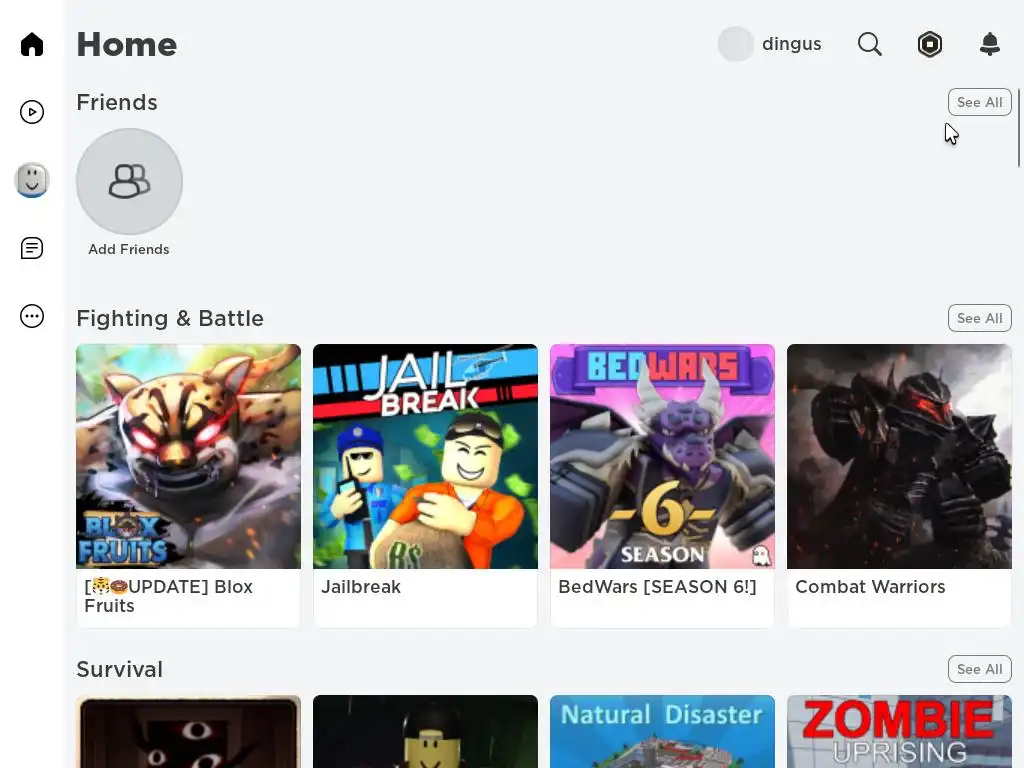Open the More options ellipsis sidebar icon
Image resolution: width=1024 pixels, height=768 pixels.
32,316
